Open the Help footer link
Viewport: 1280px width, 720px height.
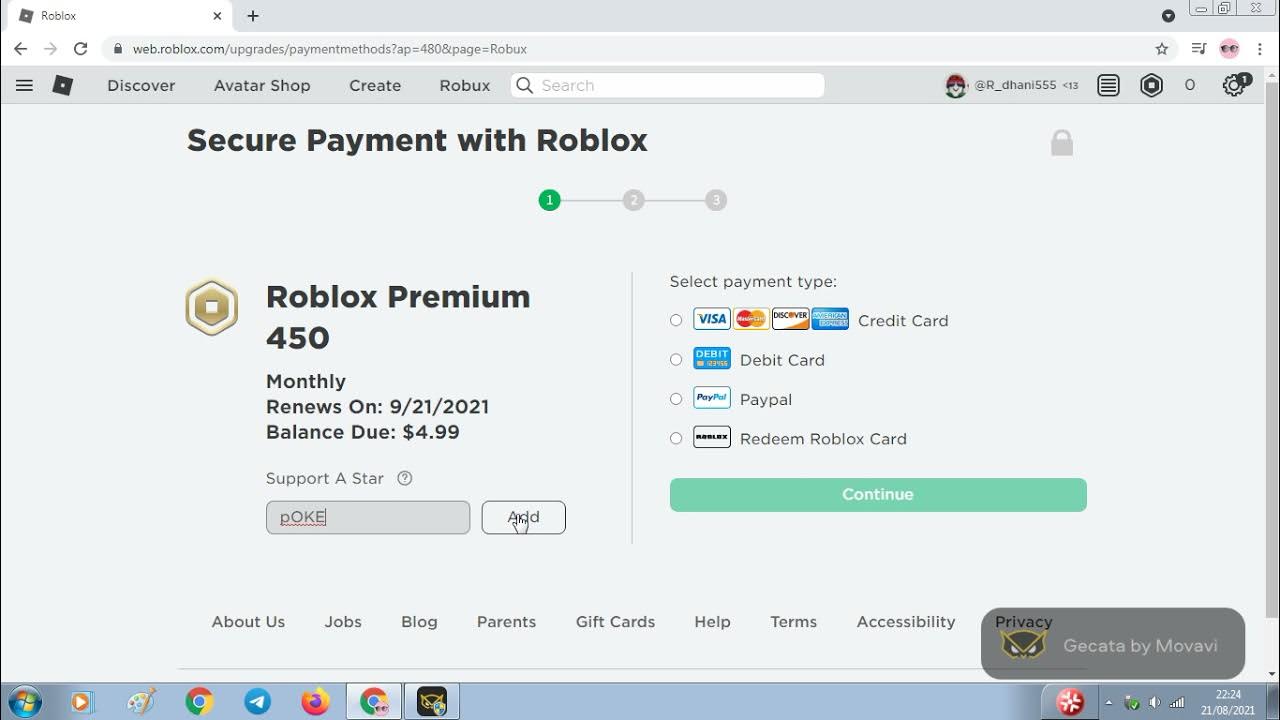[712, 622]
